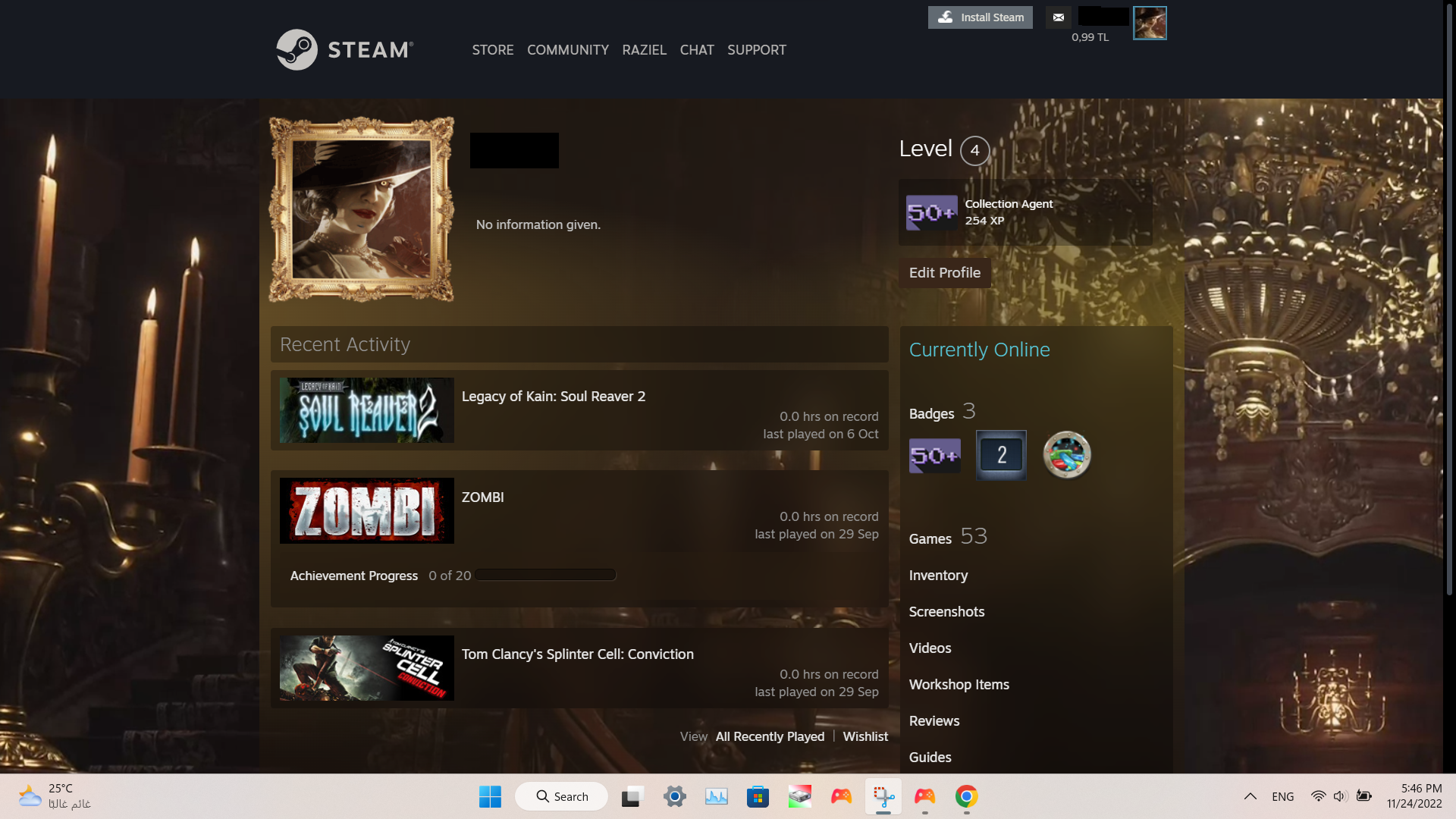
Task: Click the Level text label
Action: click(926, 149)
